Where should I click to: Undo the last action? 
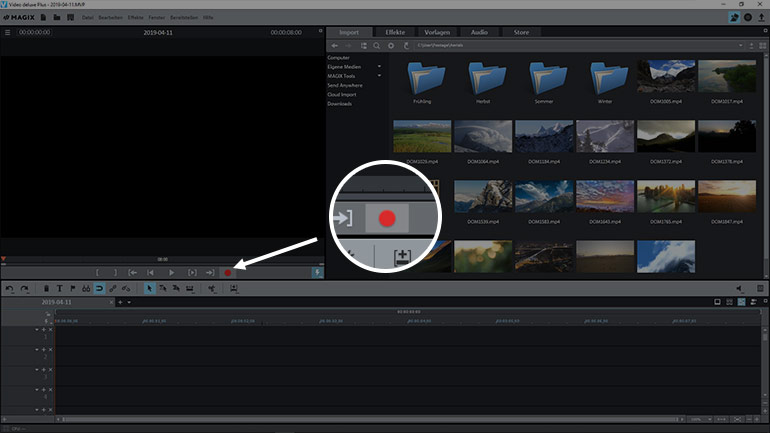[x=9, y=289]
